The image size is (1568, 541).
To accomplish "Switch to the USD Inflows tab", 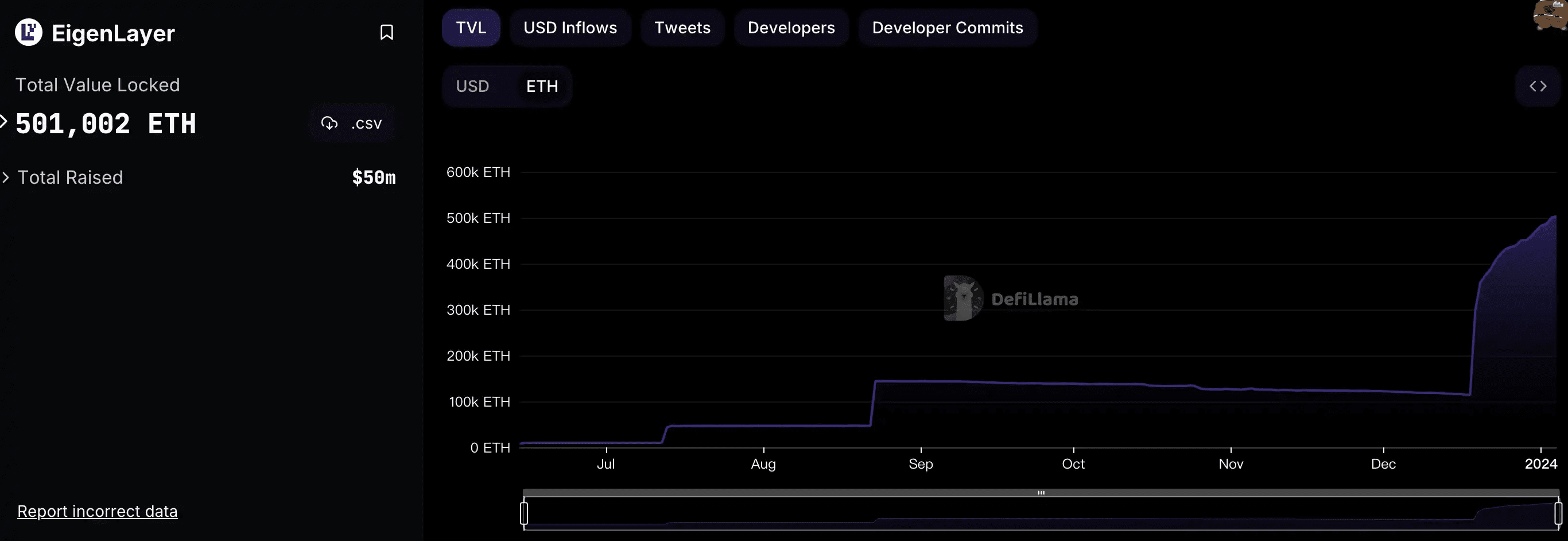I will 570,28.
